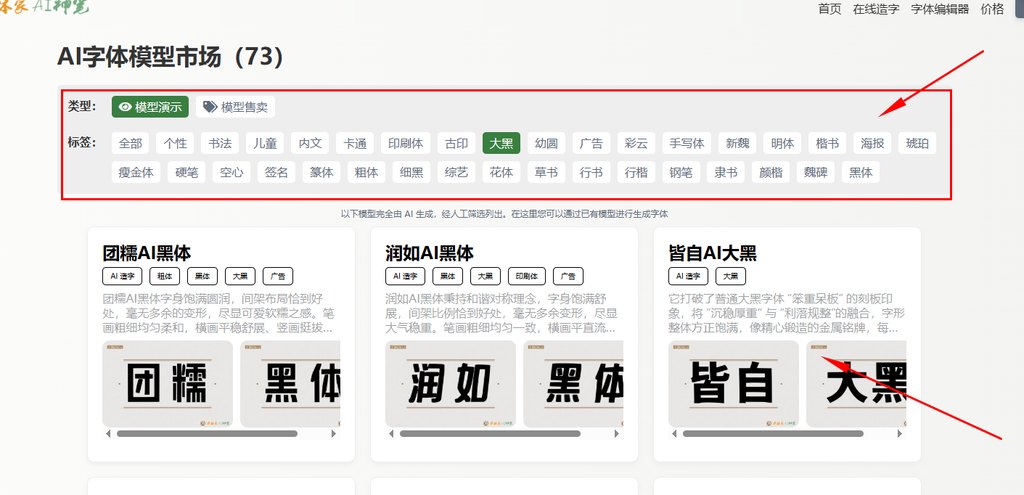Filter by the 海报 tag
Viewport: 1024px width, 495px height.
point(872,143)
